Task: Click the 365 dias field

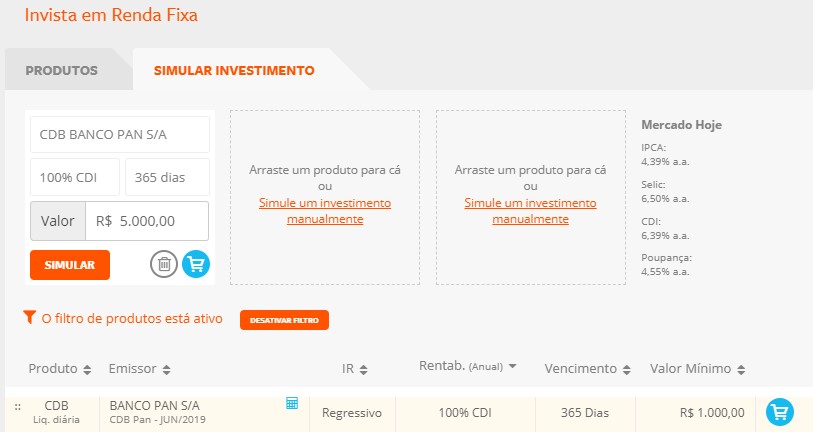Action: point(167,177)
